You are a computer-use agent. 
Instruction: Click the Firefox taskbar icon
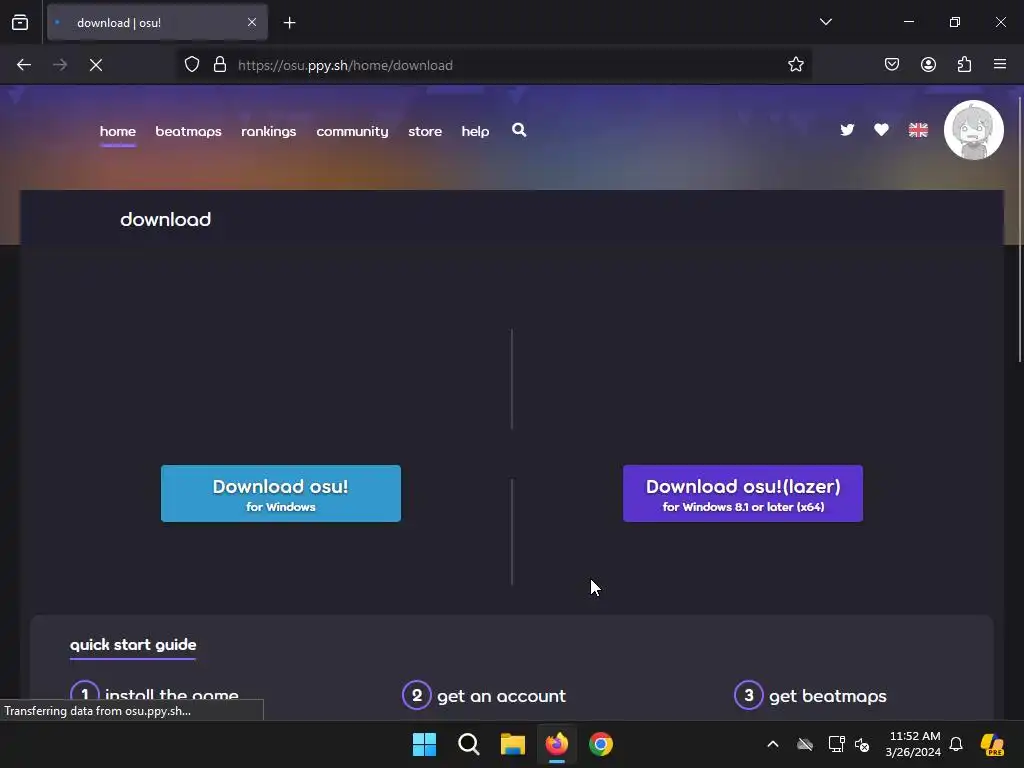556,744
